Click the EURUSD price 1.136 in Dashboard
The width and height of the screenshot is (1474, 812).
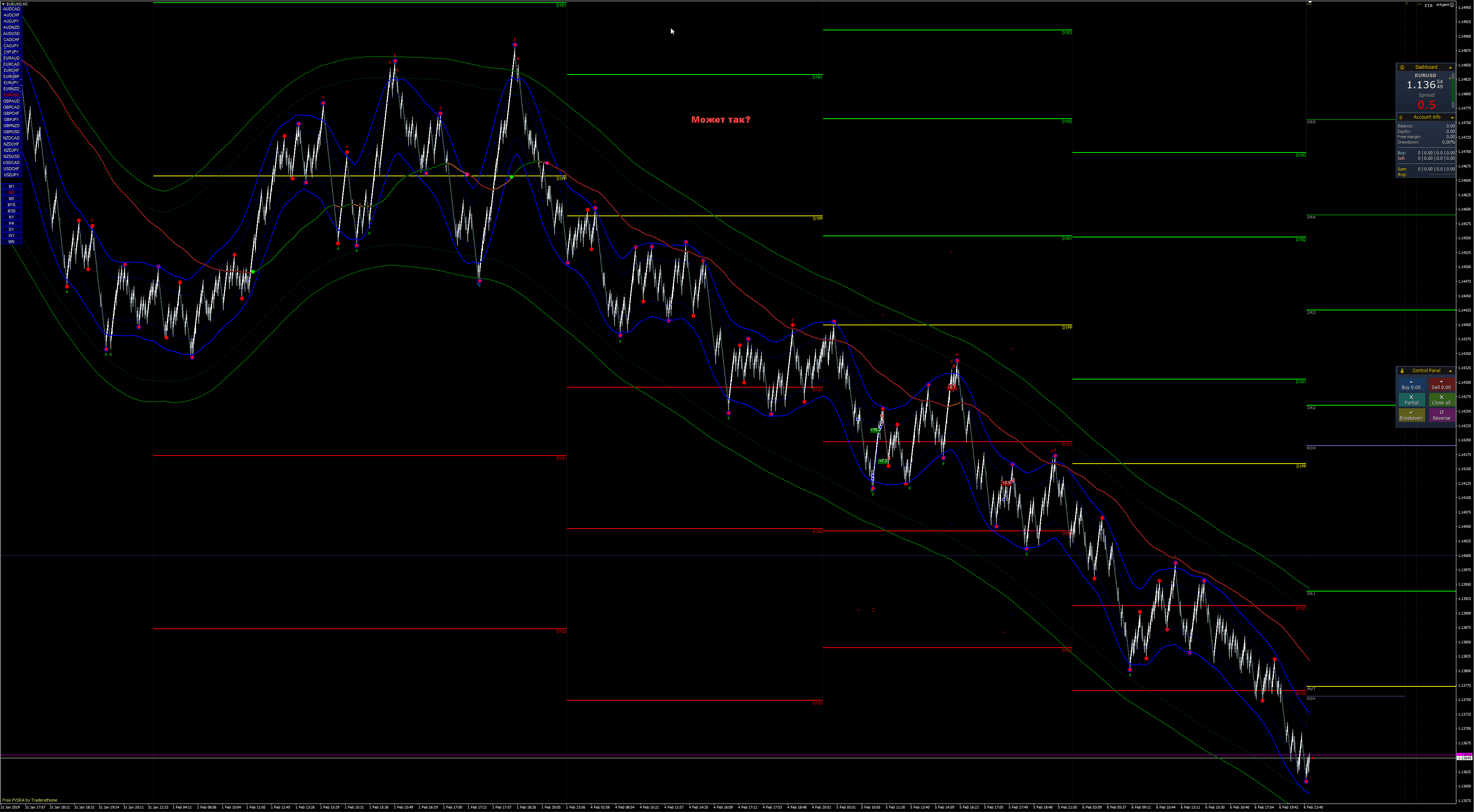coord(1421,85)
